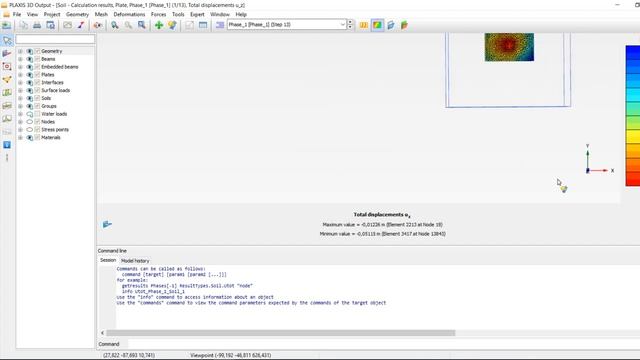Uncheck the Interfaces checkbox
The height and width of the screenshot is (360, 640).
point(38,82)
